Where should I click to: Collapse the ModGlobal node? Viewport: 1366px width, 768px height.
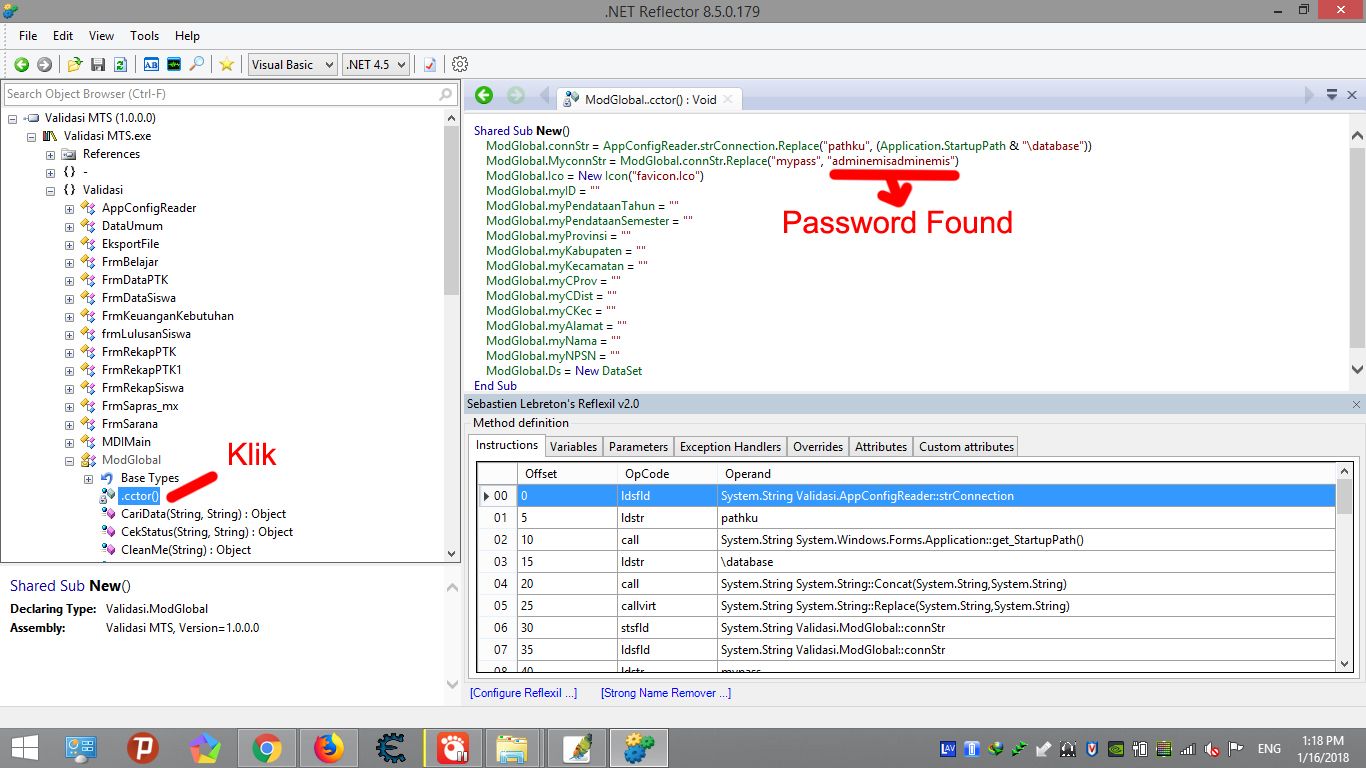[x=70, y=460]
